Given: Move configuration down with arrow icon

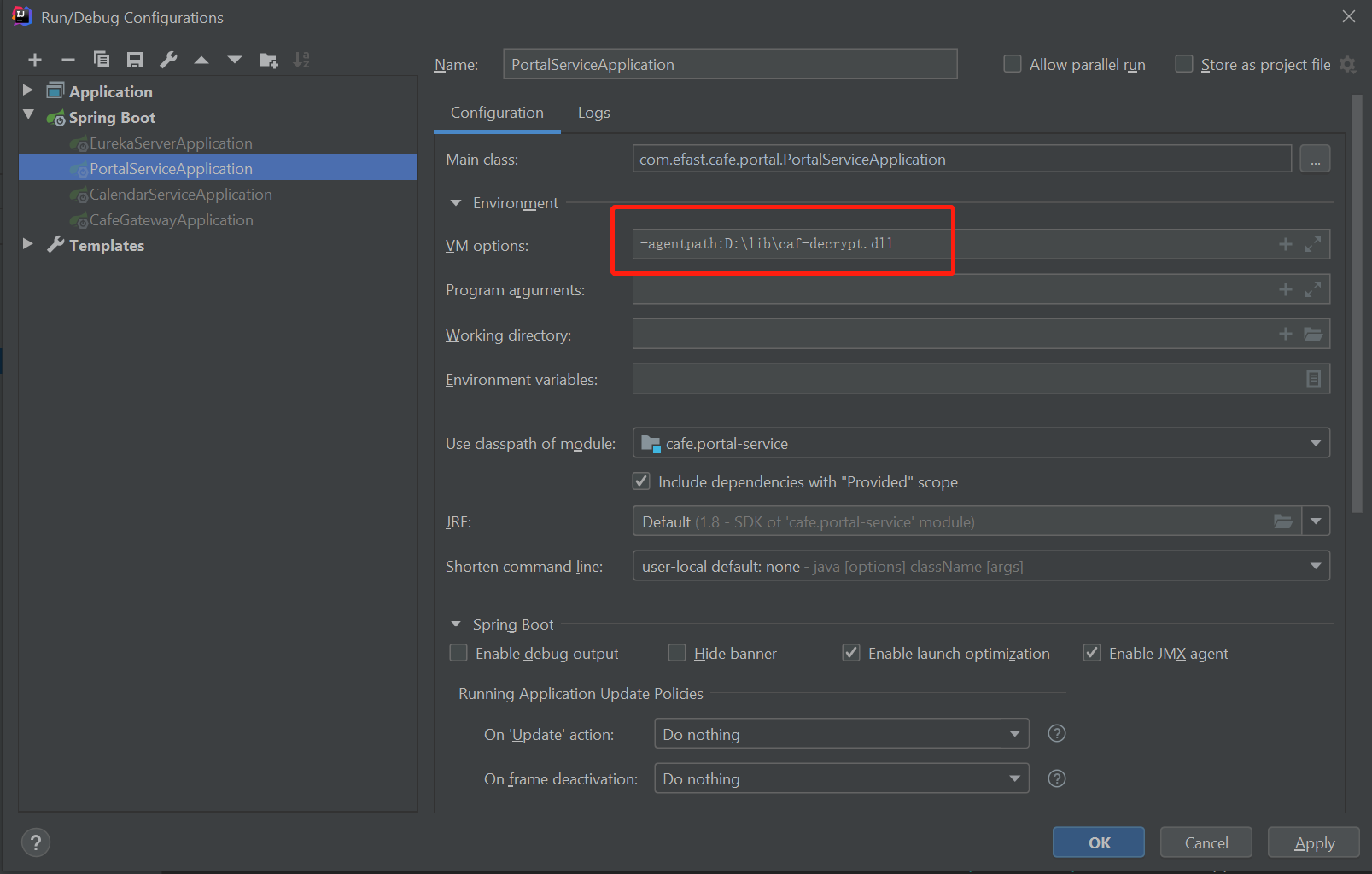Looking at the screenshot, I should (235, 60).
